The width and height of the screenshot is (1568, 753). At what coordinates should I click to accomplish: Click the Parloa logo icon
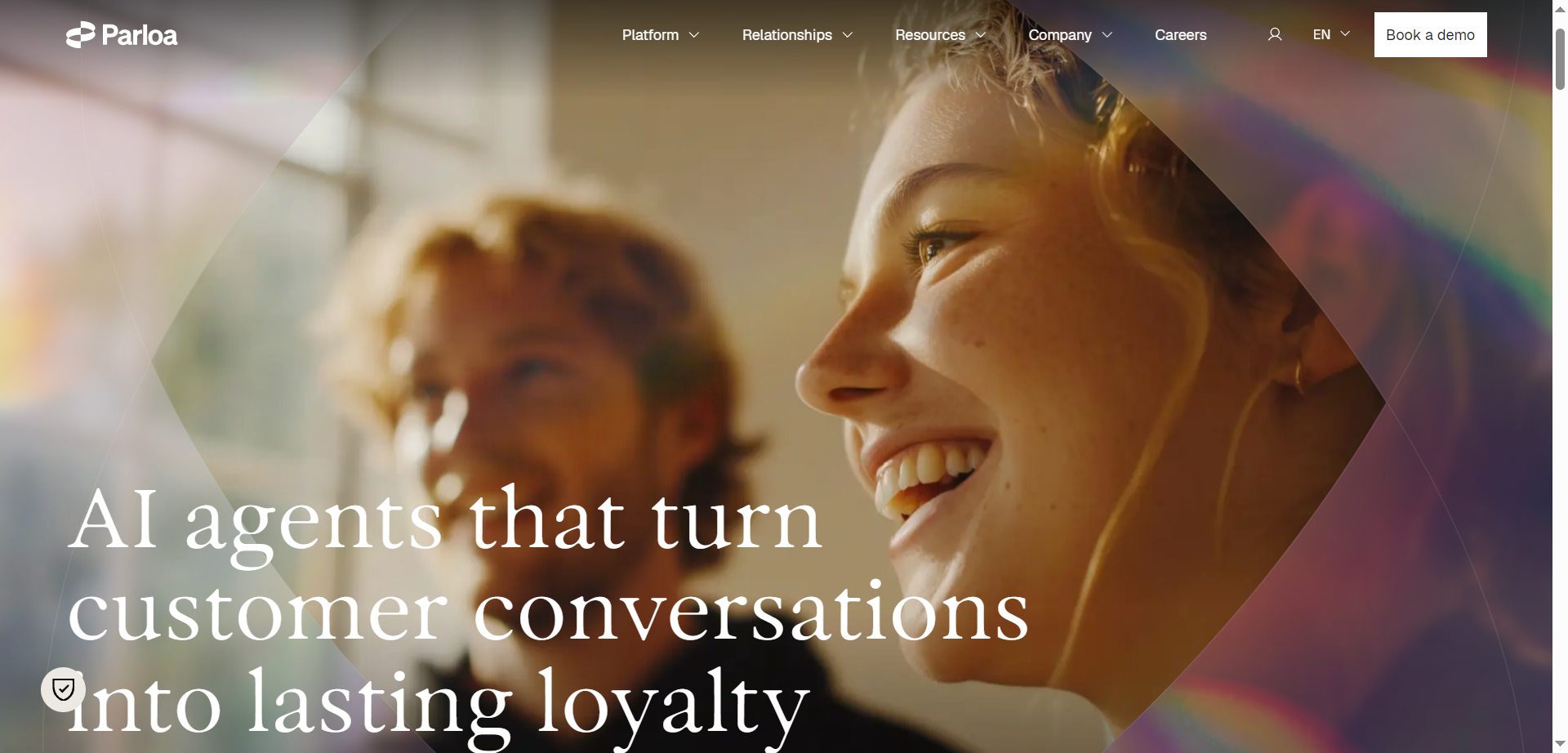(x=81, y=35)
